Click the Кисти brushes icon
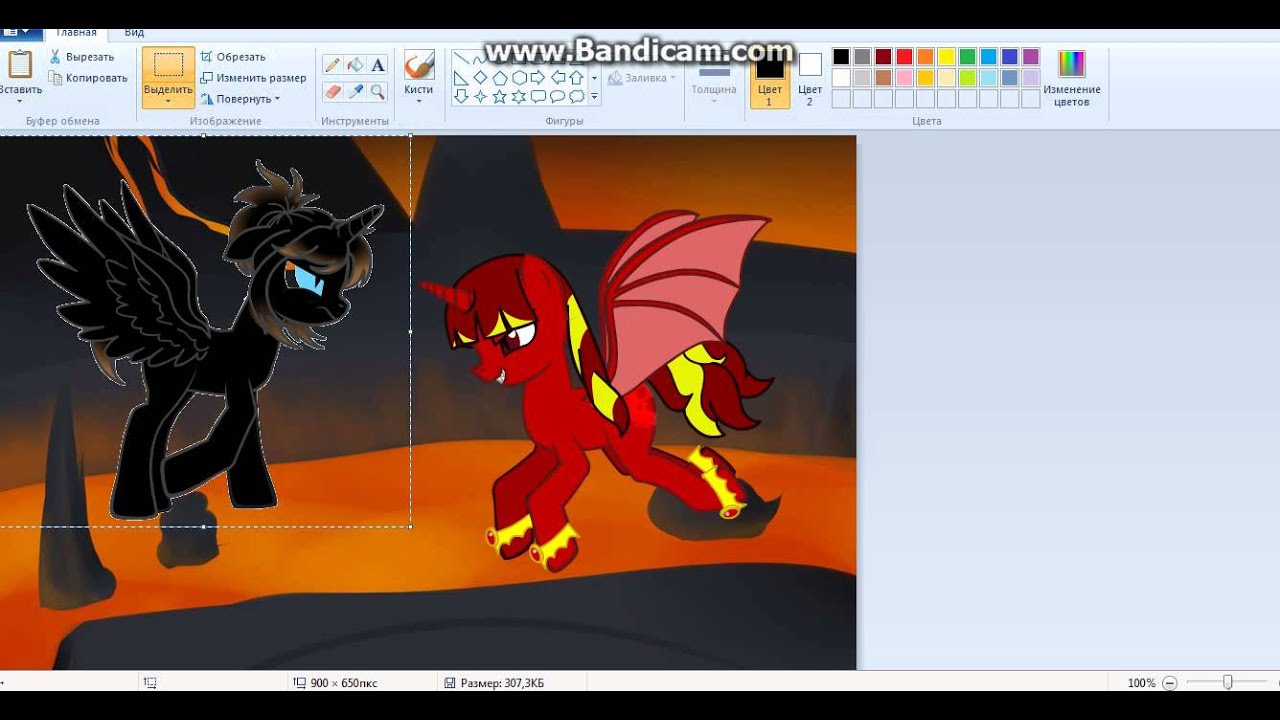1280x720 pixels. 419,66
